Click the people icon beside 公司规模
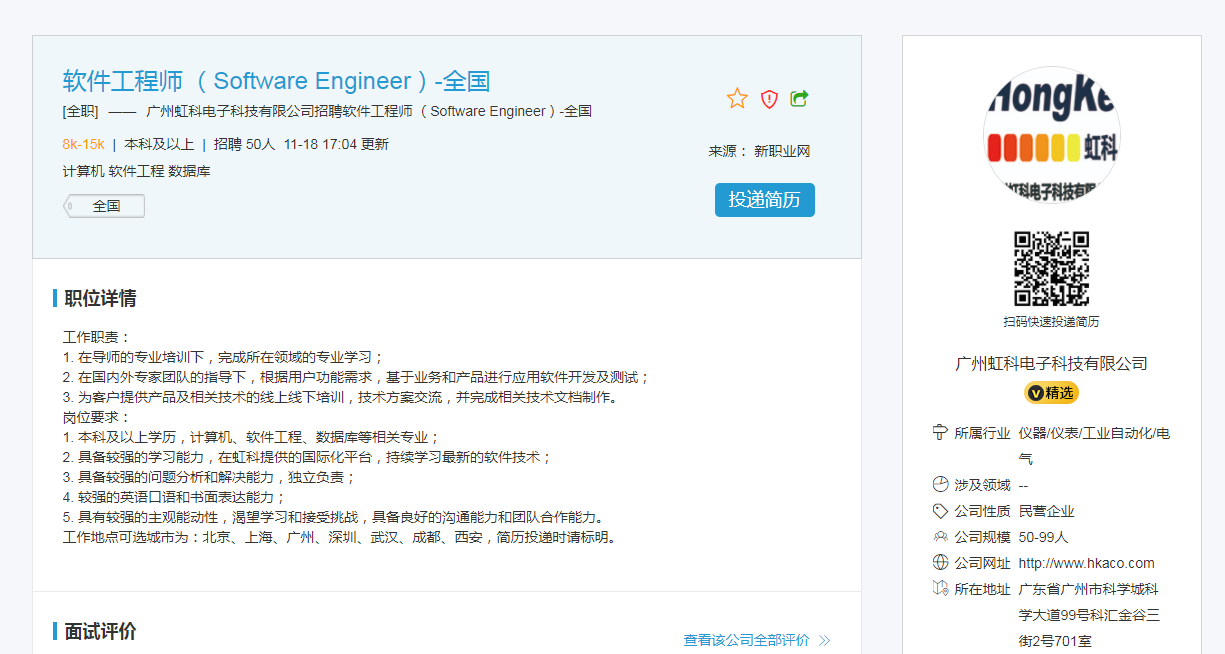 click(940, 537)
